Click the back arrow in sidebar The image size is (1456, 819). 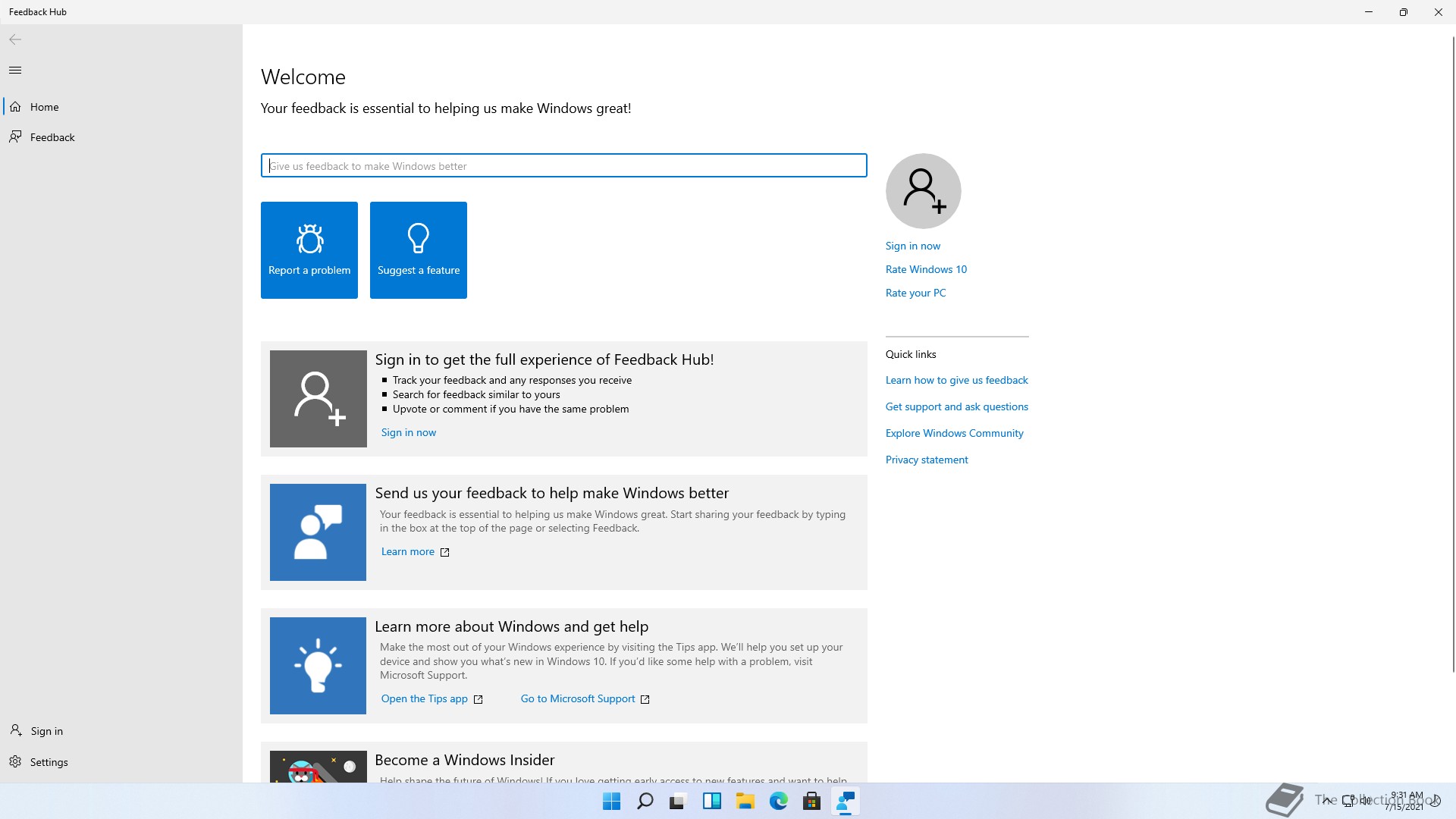point(15,39)
